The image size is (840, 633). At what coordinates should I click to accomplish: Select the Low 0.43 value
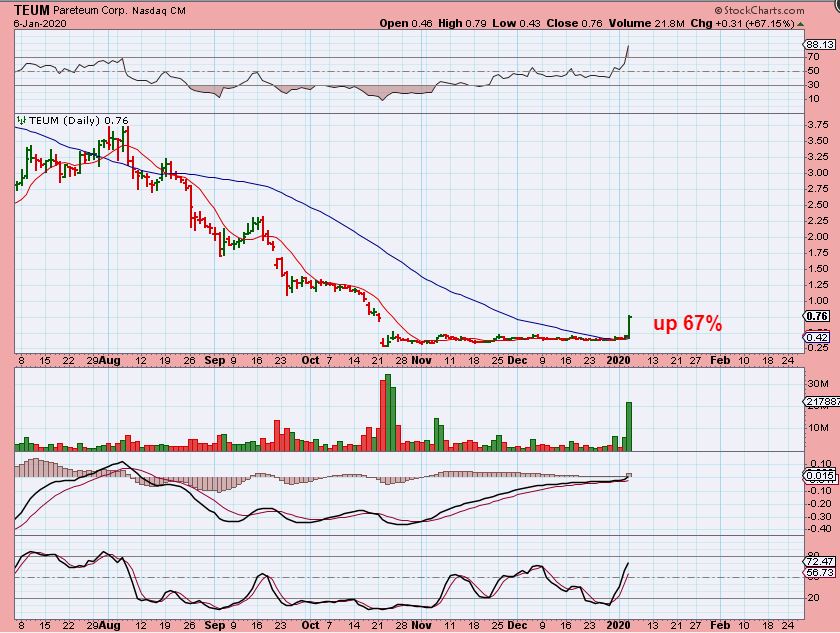(516, 24)
